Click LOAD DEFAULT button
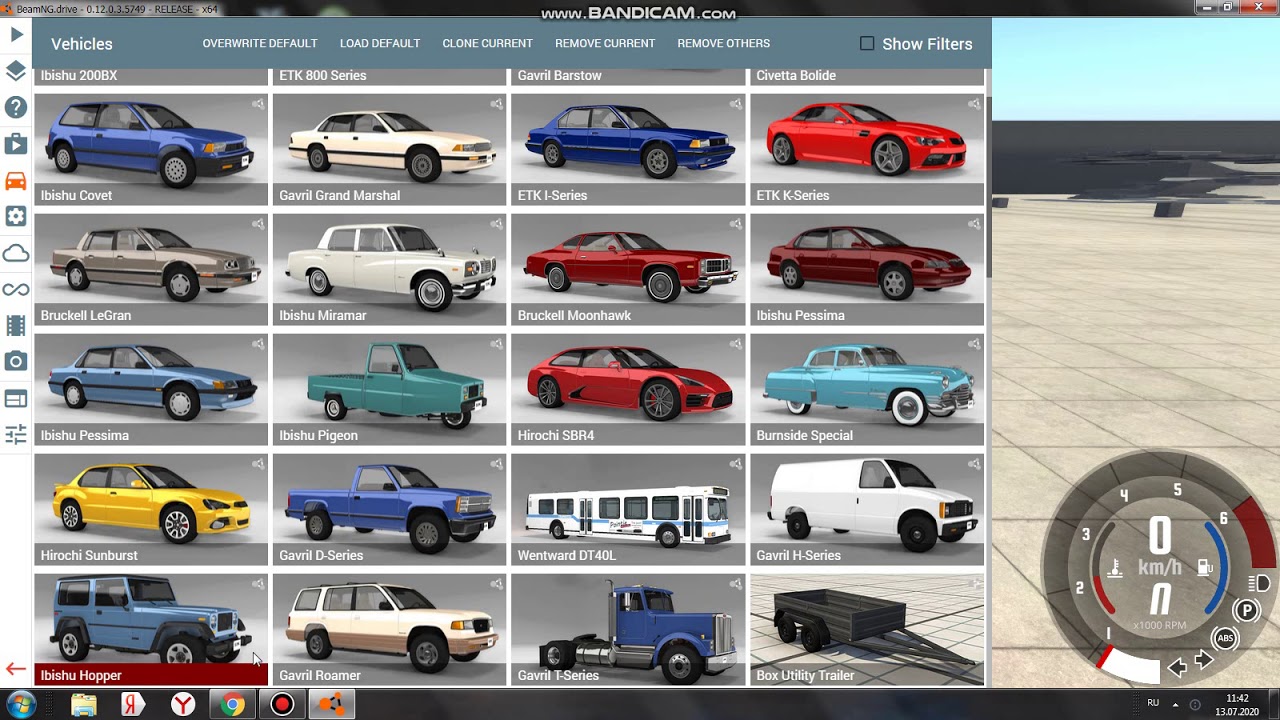The image size is (1280, 720). point(380,44)
